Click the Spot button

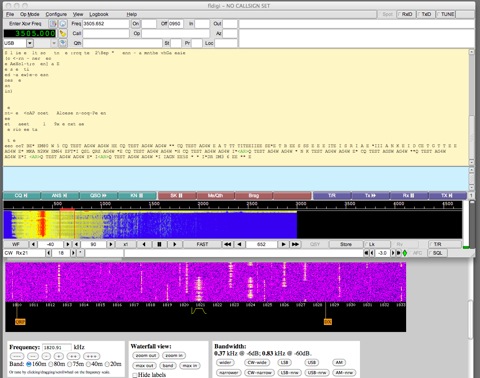(387, 14)
